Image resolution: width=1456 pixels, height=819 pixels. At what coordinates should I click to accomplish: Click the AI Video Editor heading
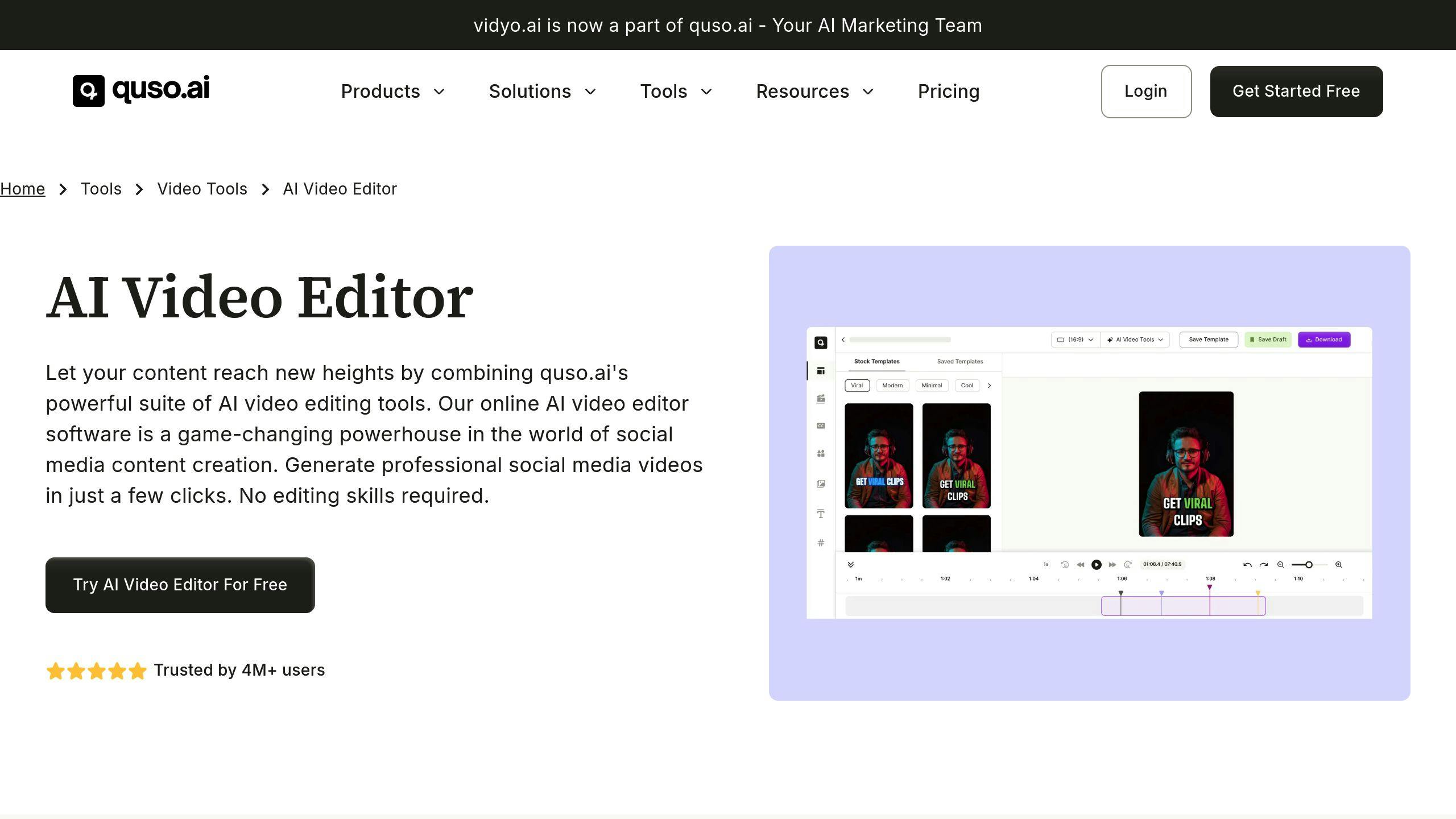click(x=259, y=297)
